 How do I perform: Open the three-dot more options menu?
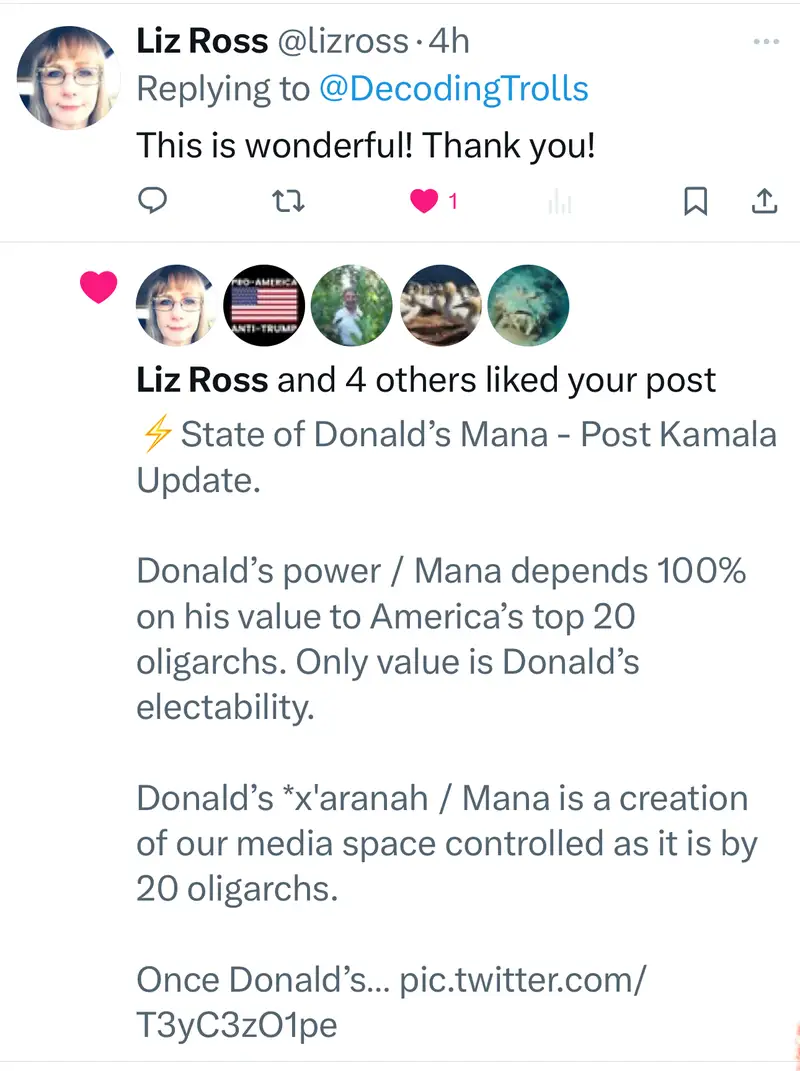[765, 42]
